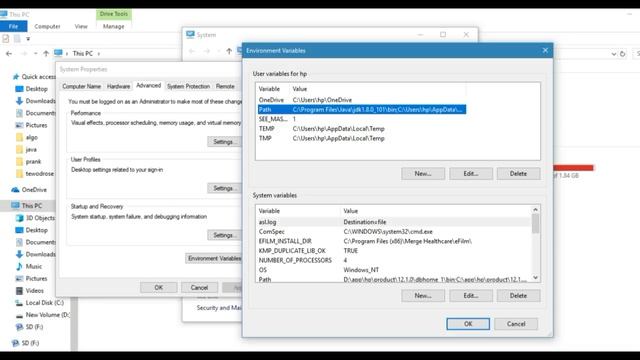Screen dimensions: 640x360
Task: Click the properties icon in quick access toolbar
Action: [6, 39]
